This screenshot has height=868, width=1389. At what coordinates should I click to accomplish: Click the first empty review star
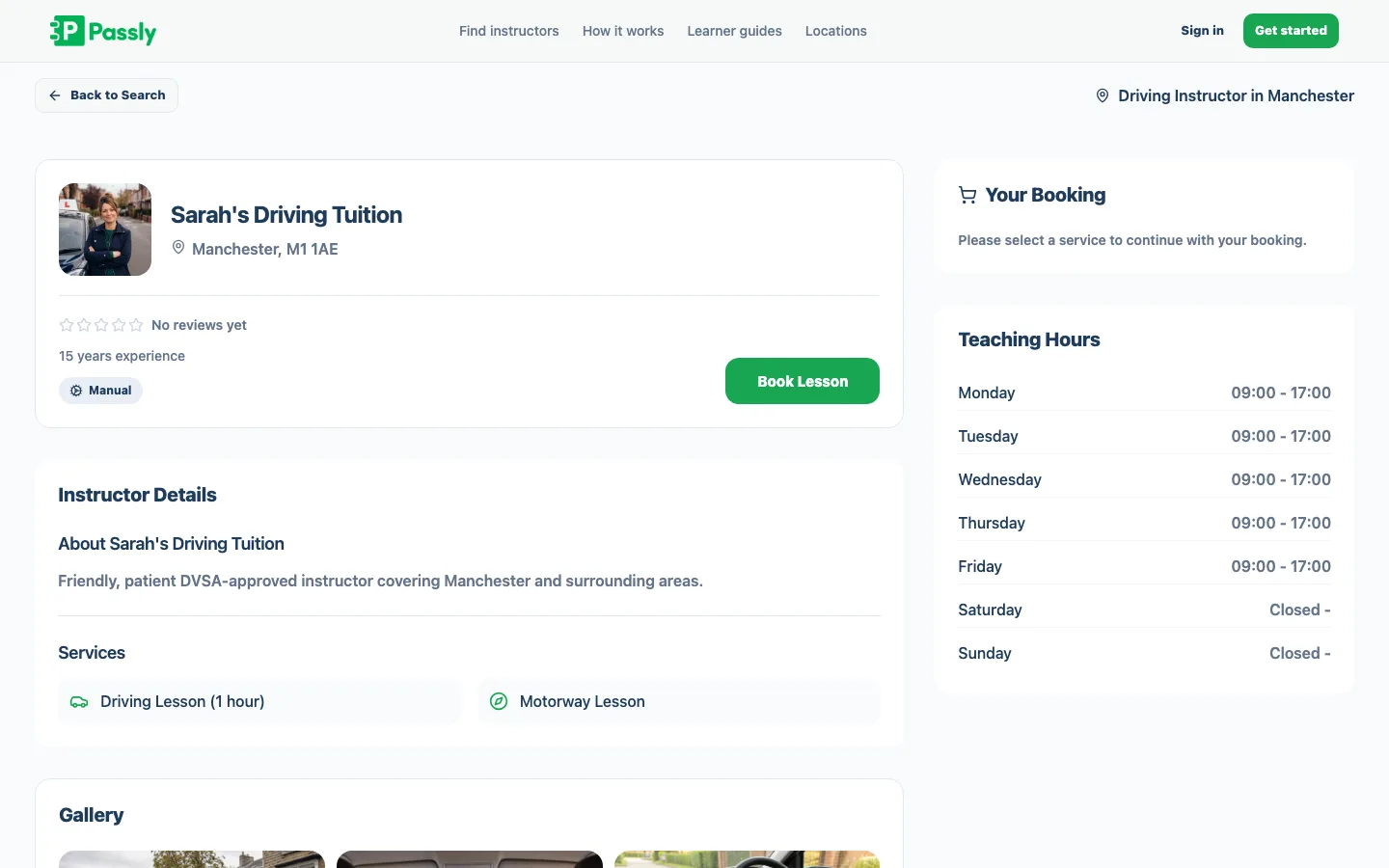coord(67,325)
